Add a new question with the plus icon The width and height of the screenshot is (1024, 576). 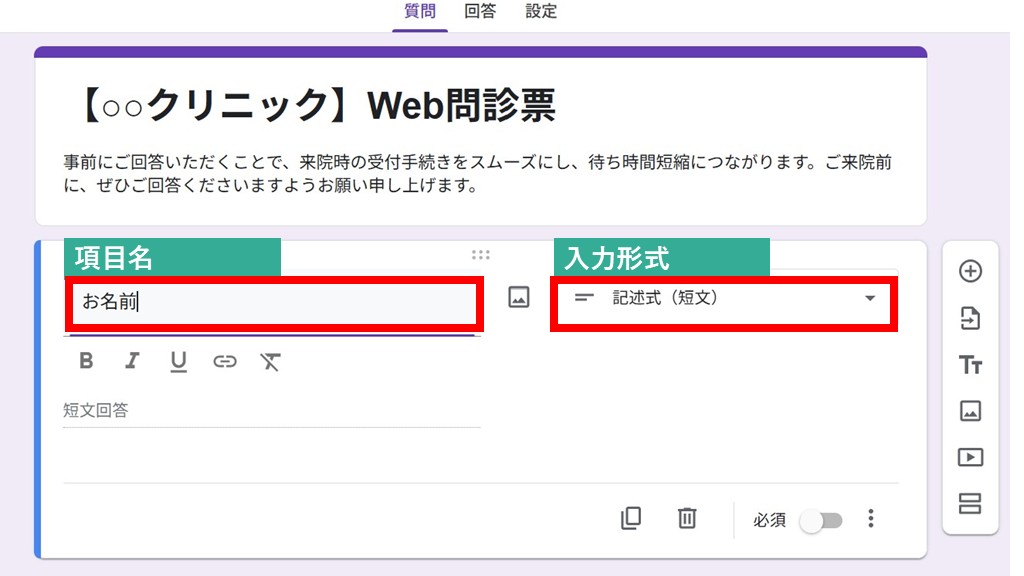click(x=969, y=272)
